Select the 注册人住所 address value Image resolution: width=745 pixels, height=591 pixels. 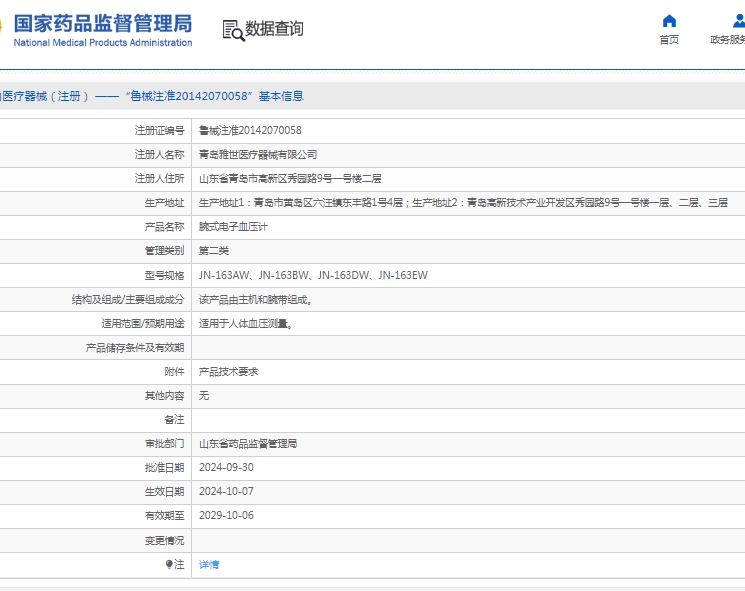point(290,179)
